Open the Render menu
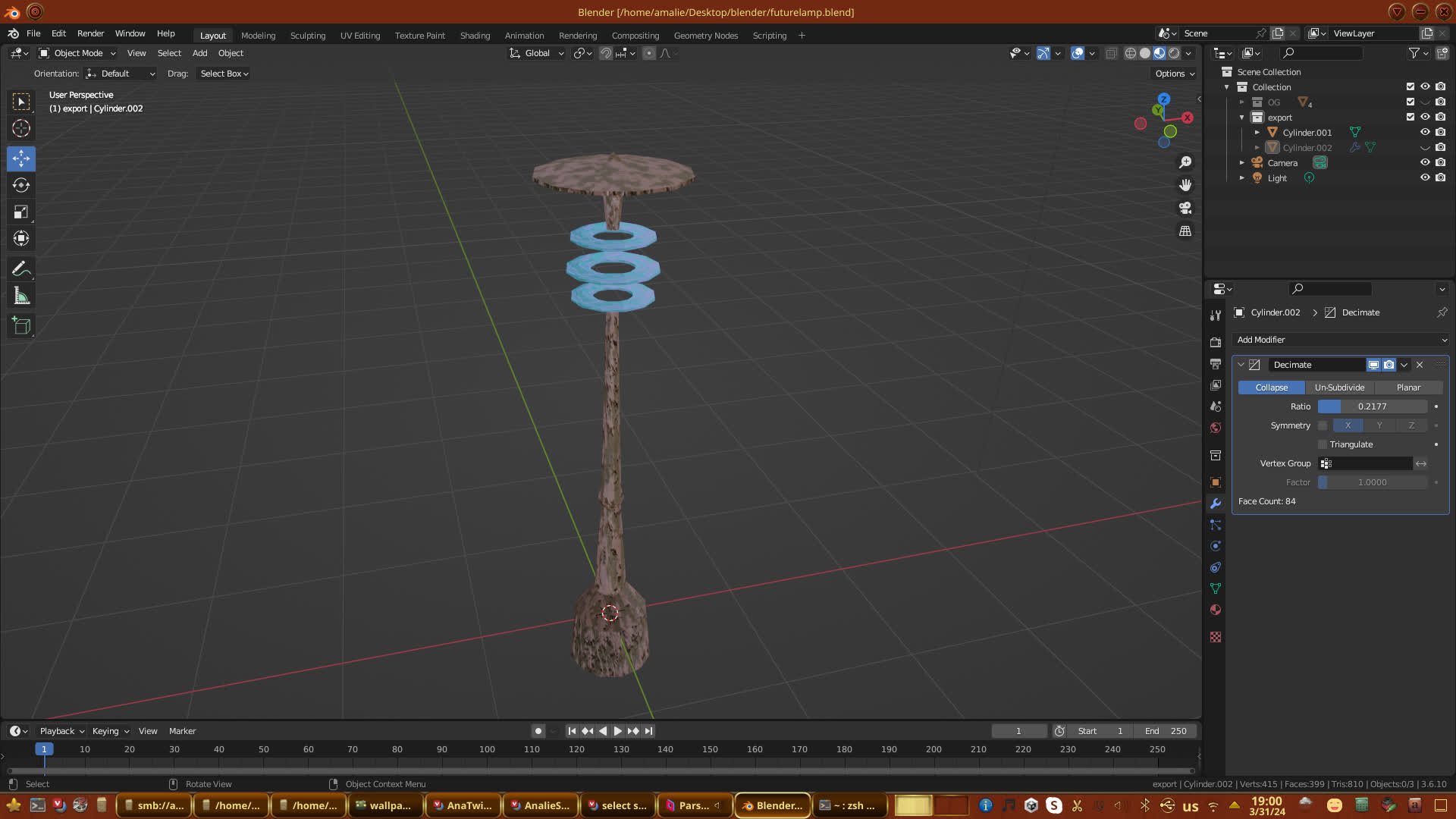This screenshot has width=1456, height=819. (x=90, y=33)
